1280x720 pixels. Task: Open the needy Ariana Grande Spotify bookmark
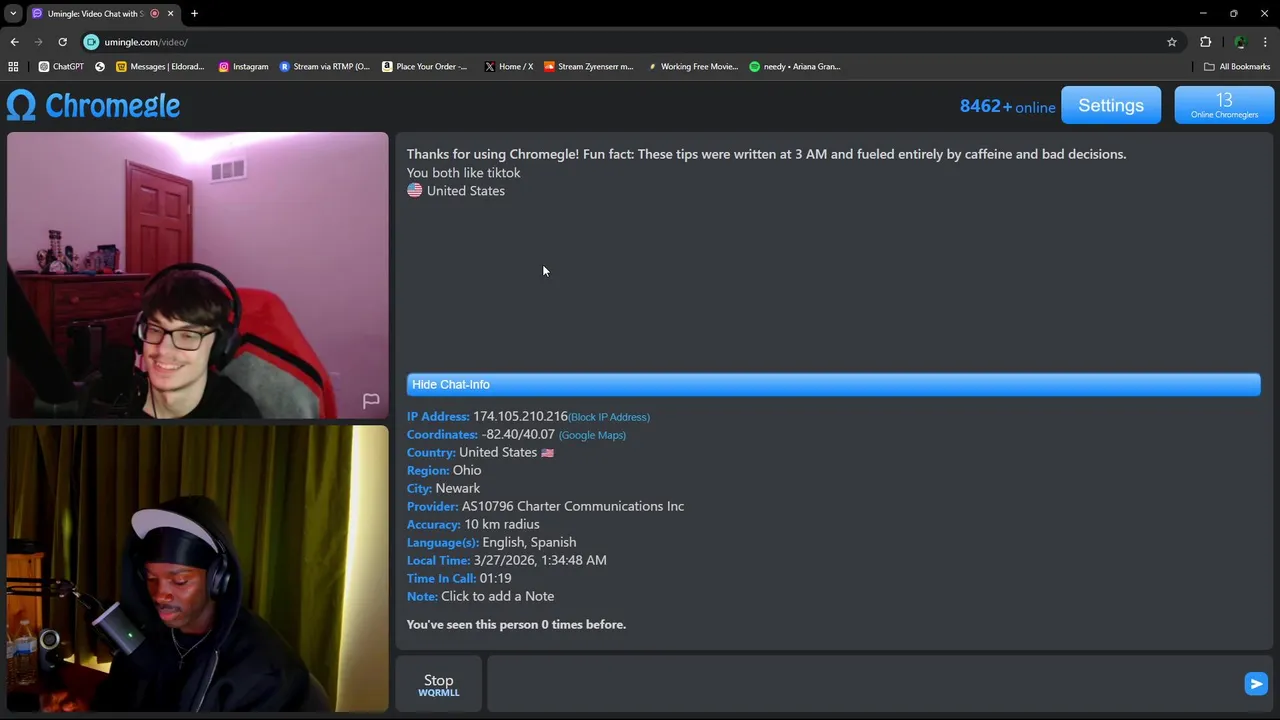click(795, 66)
